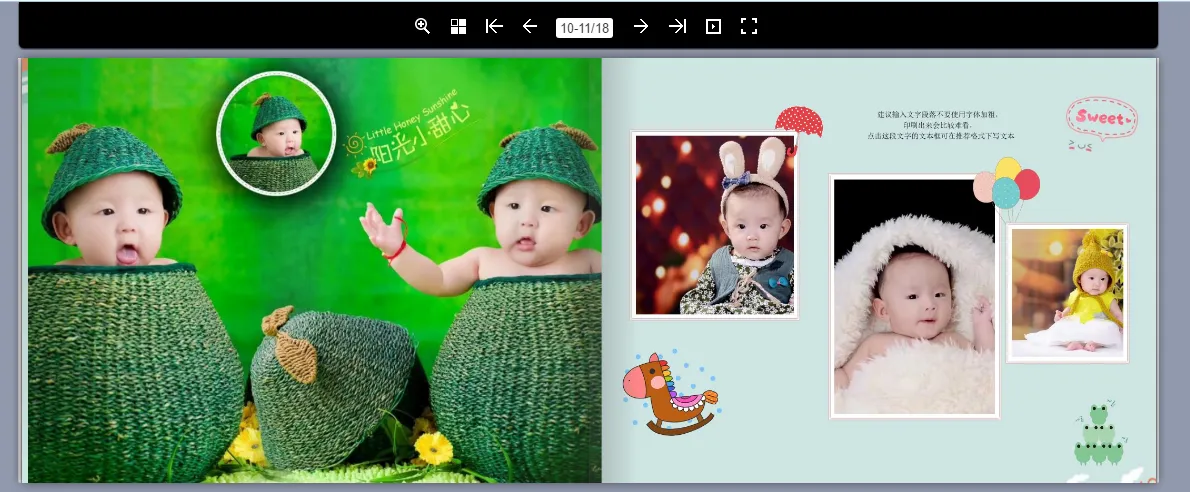
Task: Jump to the last page
Action: (677, 27)
